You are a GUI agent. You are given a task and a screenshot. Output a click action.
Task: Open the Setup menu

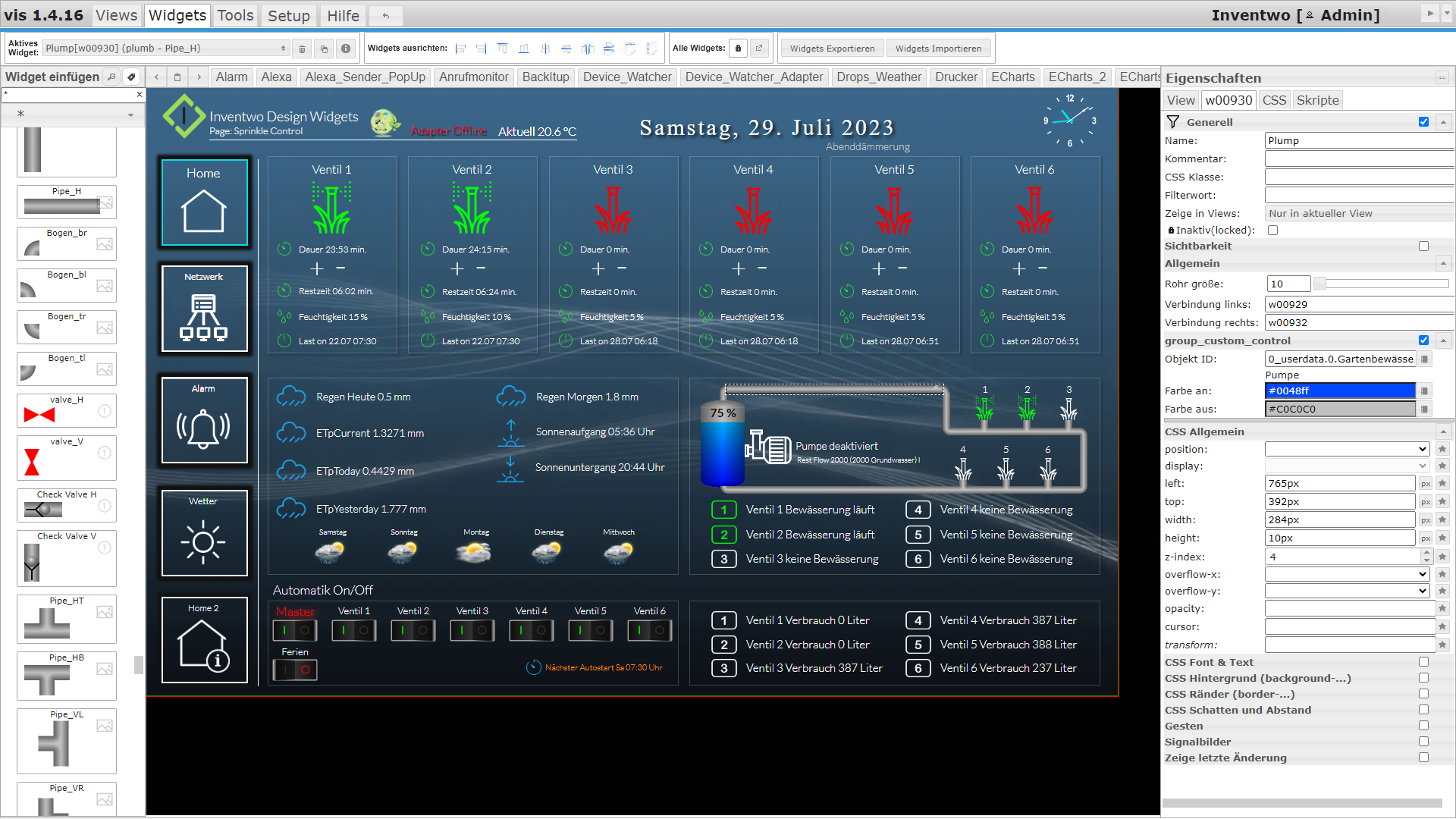(288, 15)
